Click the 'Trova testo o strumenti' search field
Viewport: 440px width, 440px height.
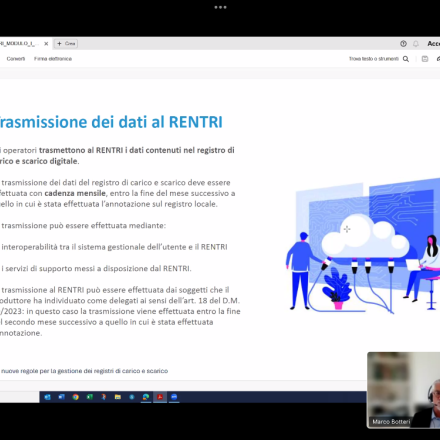[x=374, y=59]
